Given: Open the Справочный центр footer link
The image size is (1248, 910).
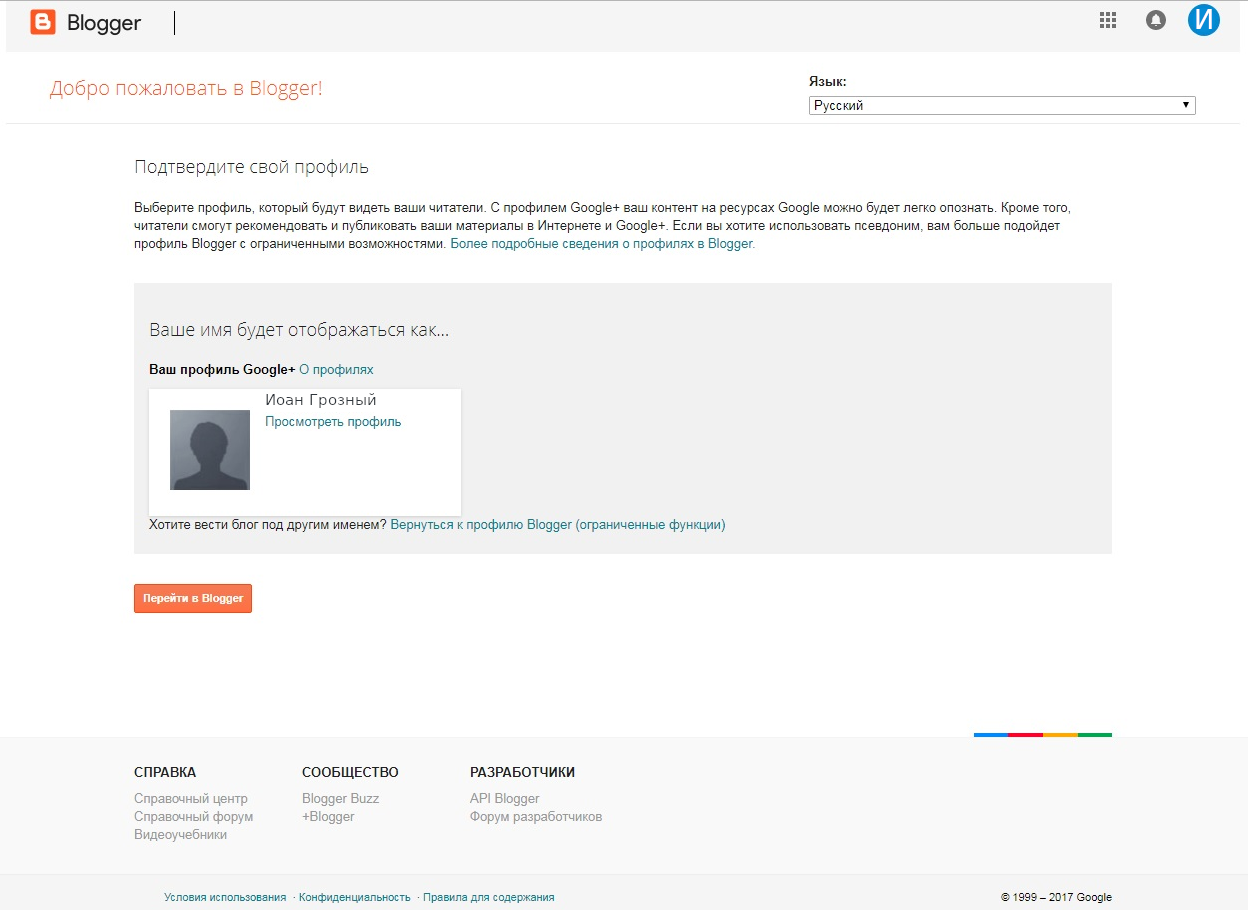Looking at the screenshot, I should (191, 799).
